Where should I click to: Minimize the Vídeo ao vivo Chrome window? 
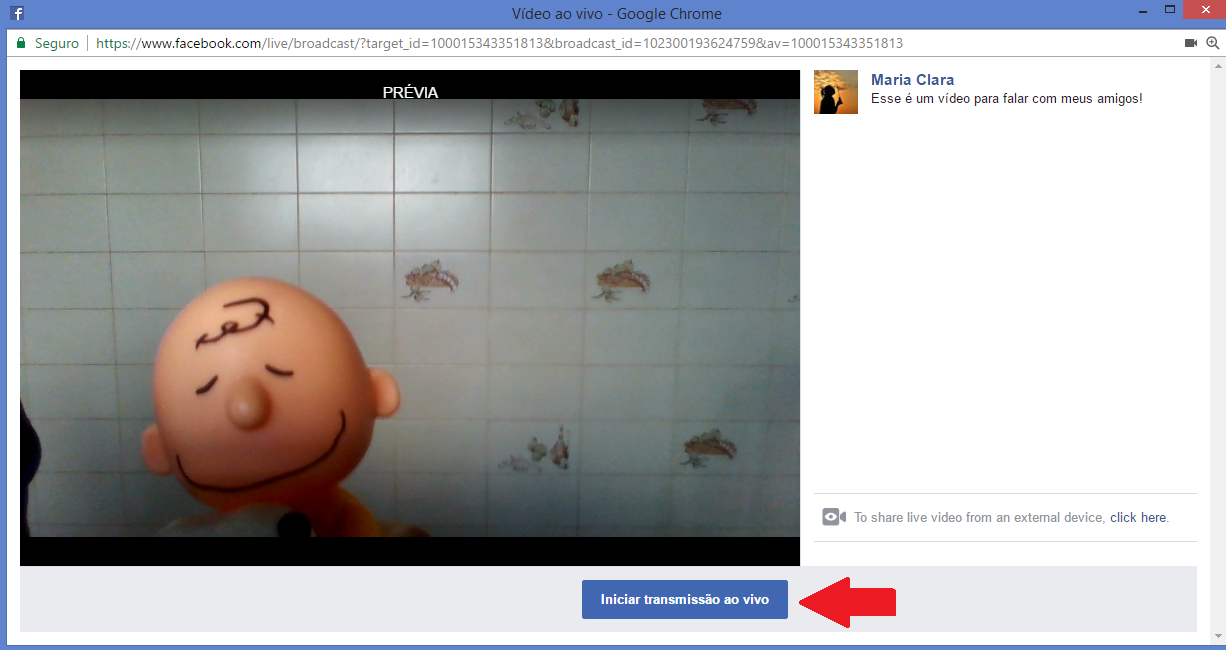[x=1141, y=10]
